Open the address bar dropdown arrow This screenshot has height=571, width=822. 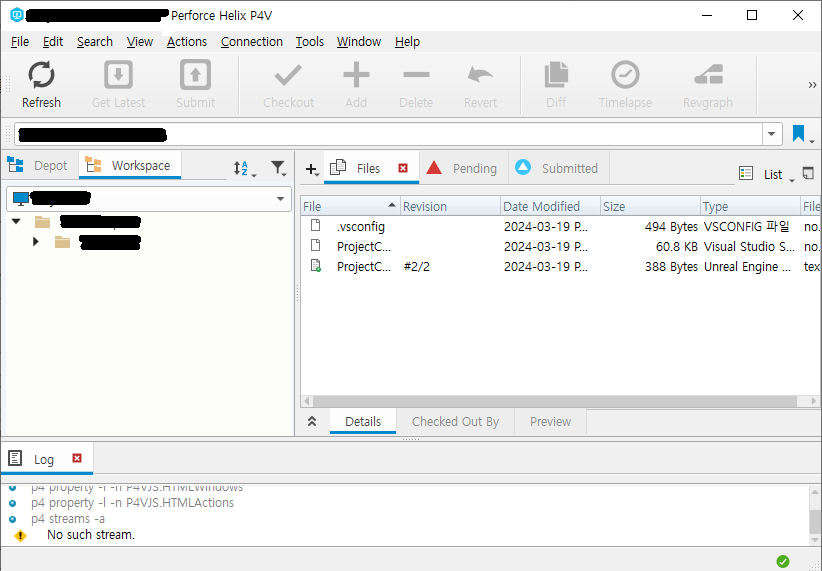tap(771, 134)
